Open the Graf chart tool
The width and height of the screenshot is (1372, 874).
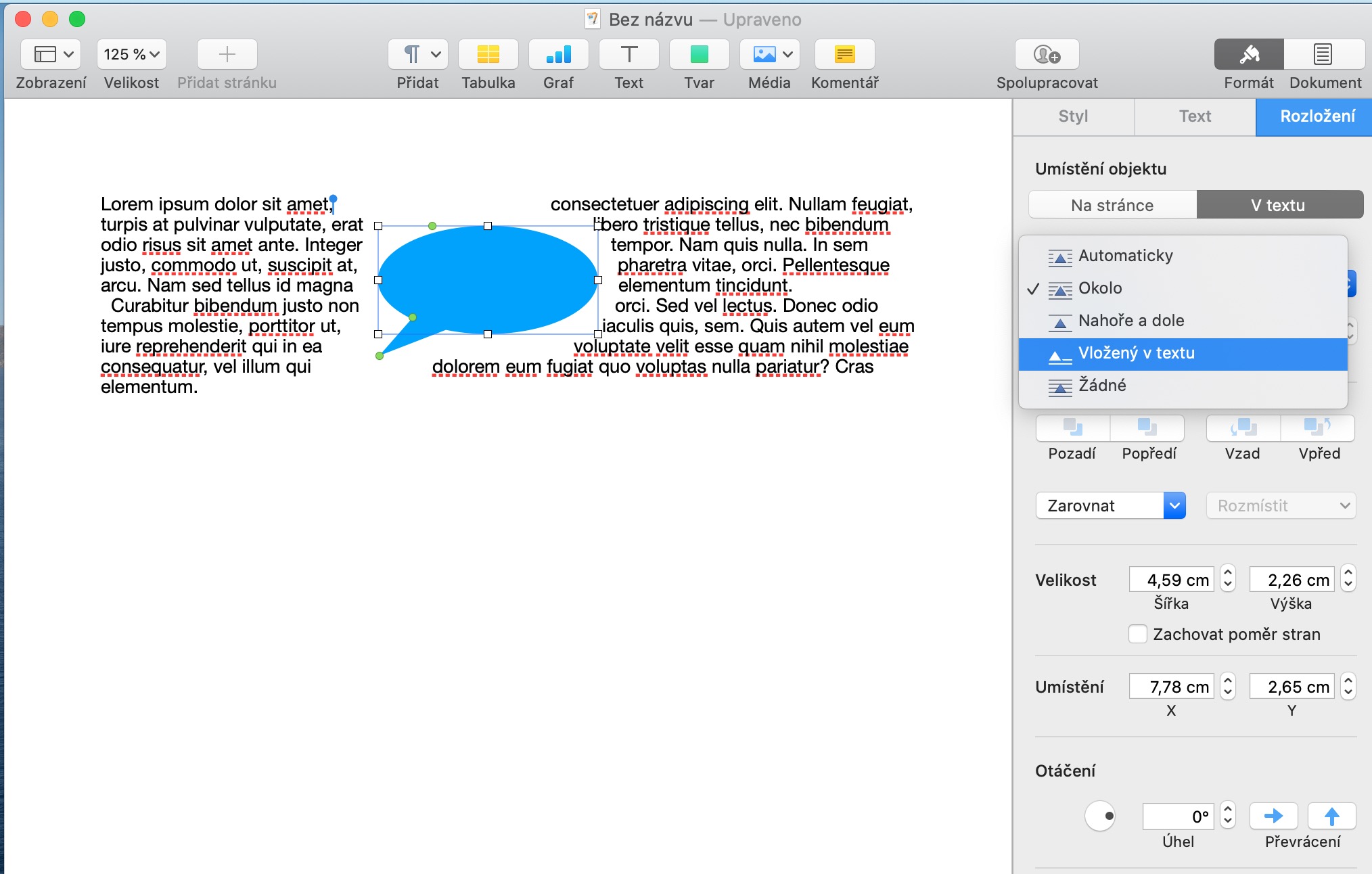point(558,55)
